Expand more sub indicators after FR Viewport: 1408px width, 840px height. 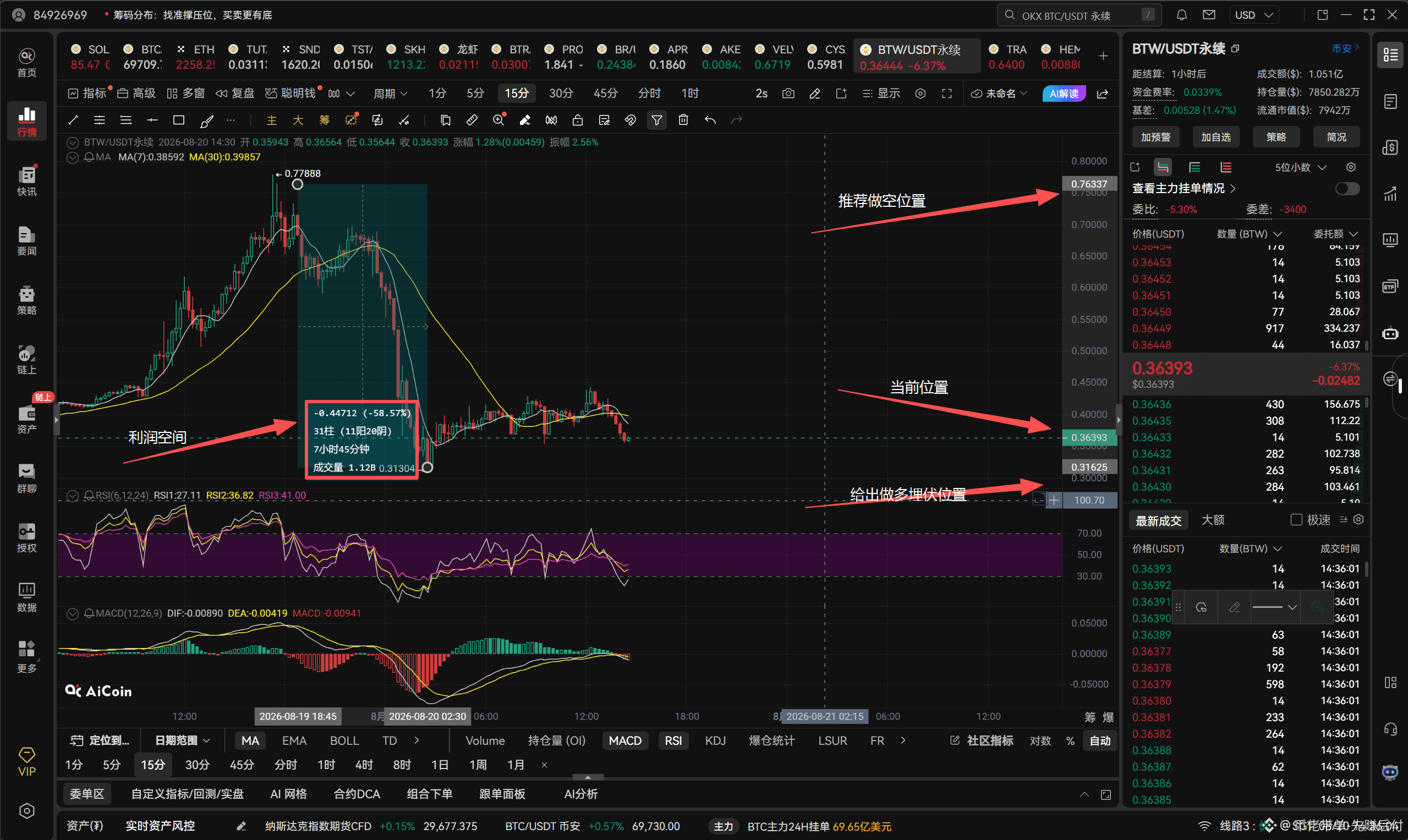pos(902,741)
